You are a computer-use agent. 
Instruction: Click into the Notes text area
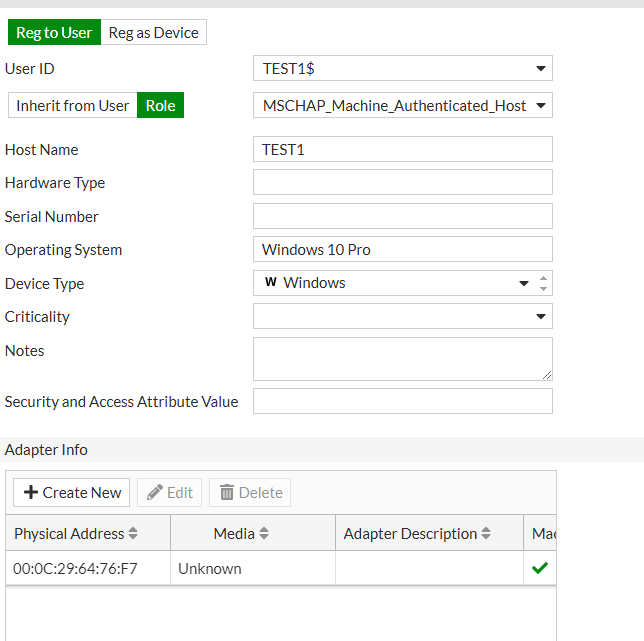[x=402, y=358]
